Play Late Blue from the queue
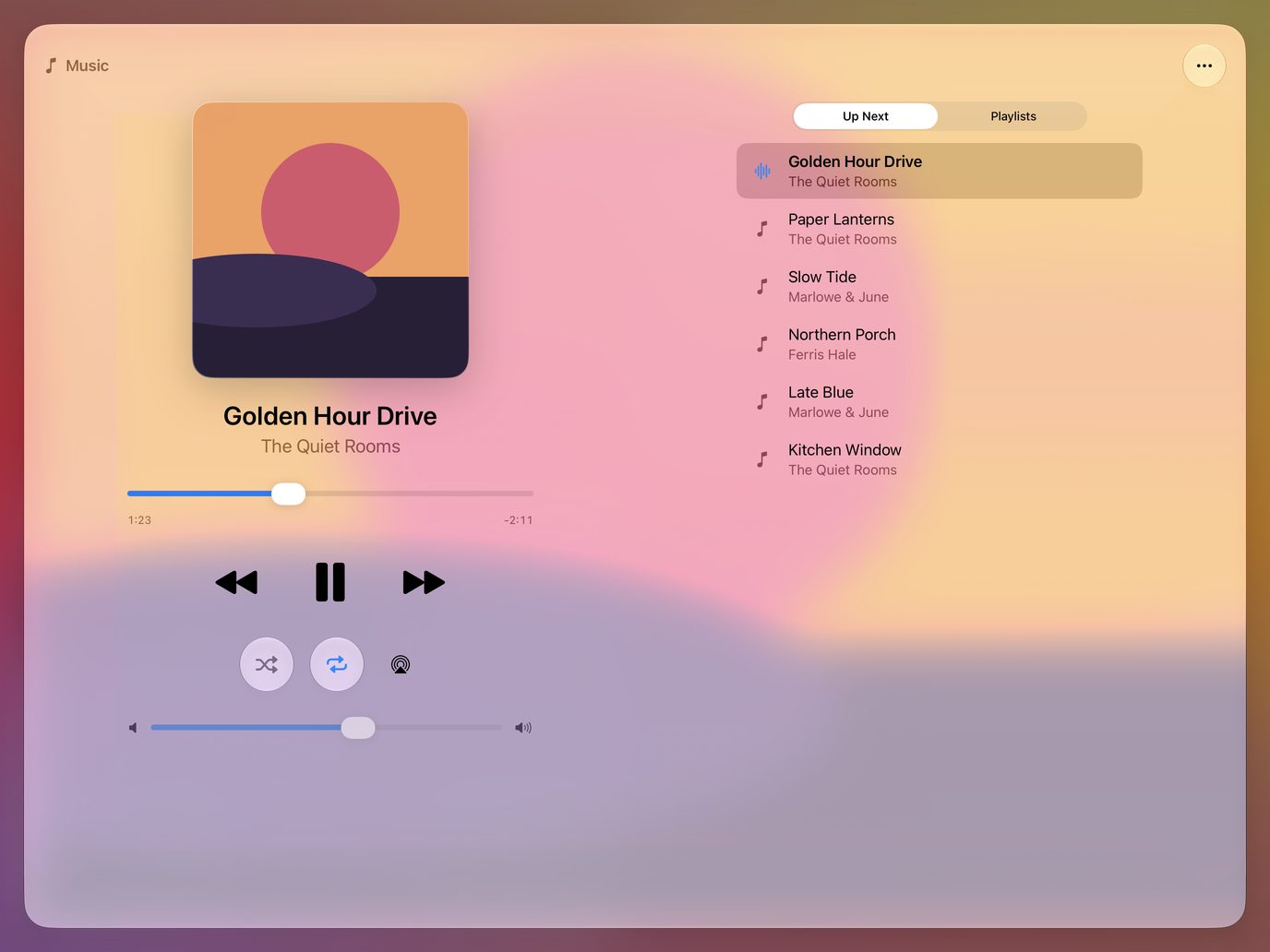The image size is (1270, 952). point(940,401)
